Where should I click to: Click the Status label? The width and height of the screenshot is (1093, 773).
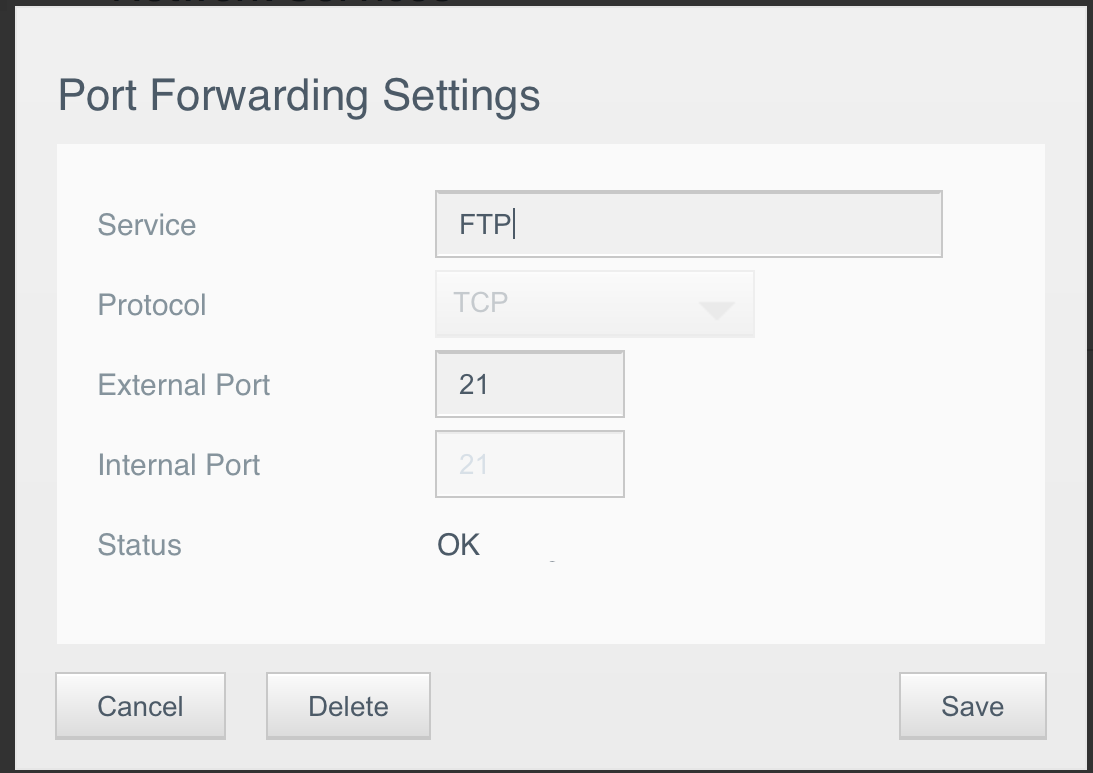pos(140,545)
